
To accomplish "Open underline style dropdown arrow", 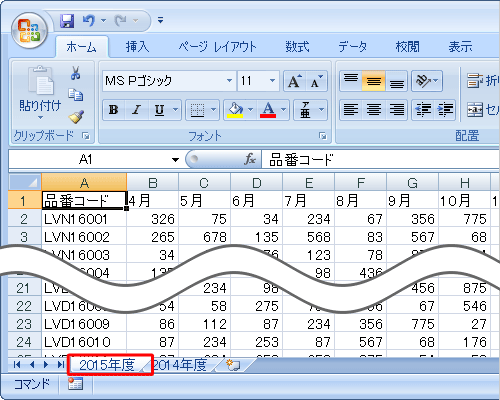I will point(175,110).
